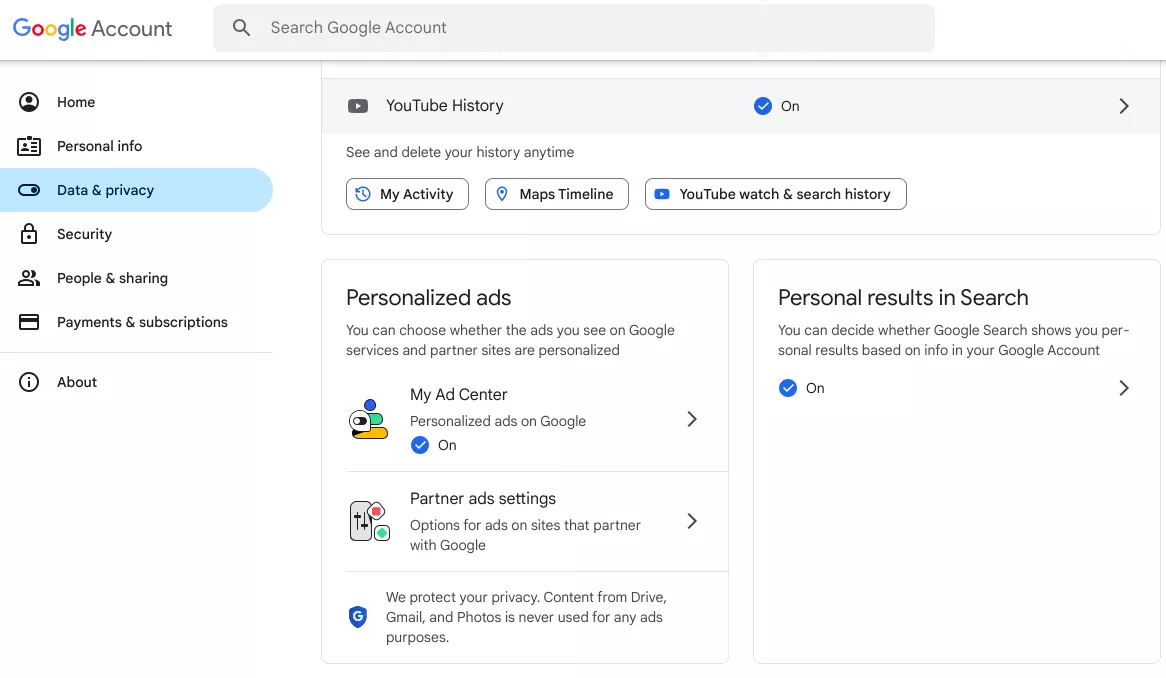The width and height of the screenshot is (1166, 678).
Task: Click the Payments card icon in sidebar
Action: 29,322
